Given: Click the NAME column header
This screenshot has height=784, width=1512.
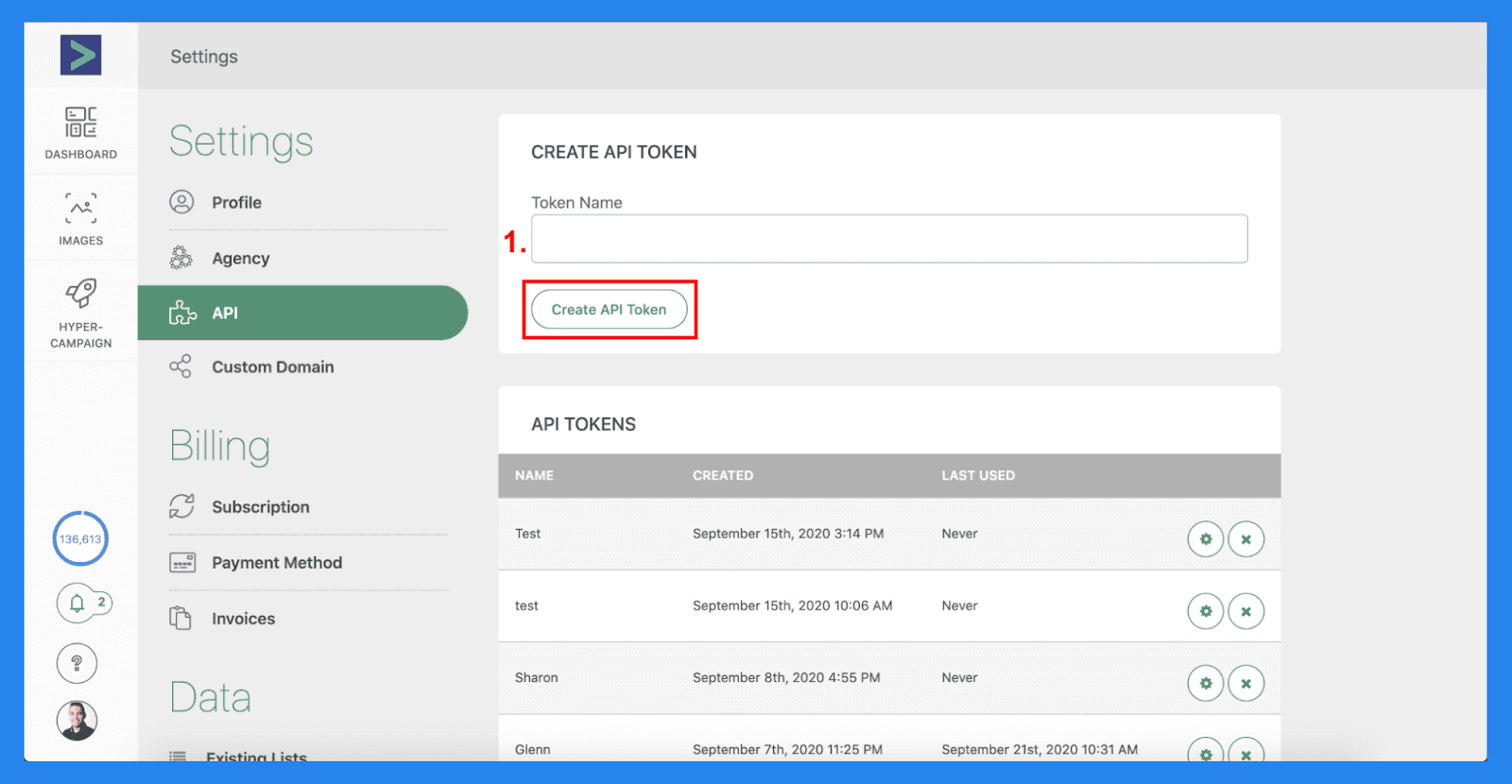Looking at the screenshot, I should [534, 476].
